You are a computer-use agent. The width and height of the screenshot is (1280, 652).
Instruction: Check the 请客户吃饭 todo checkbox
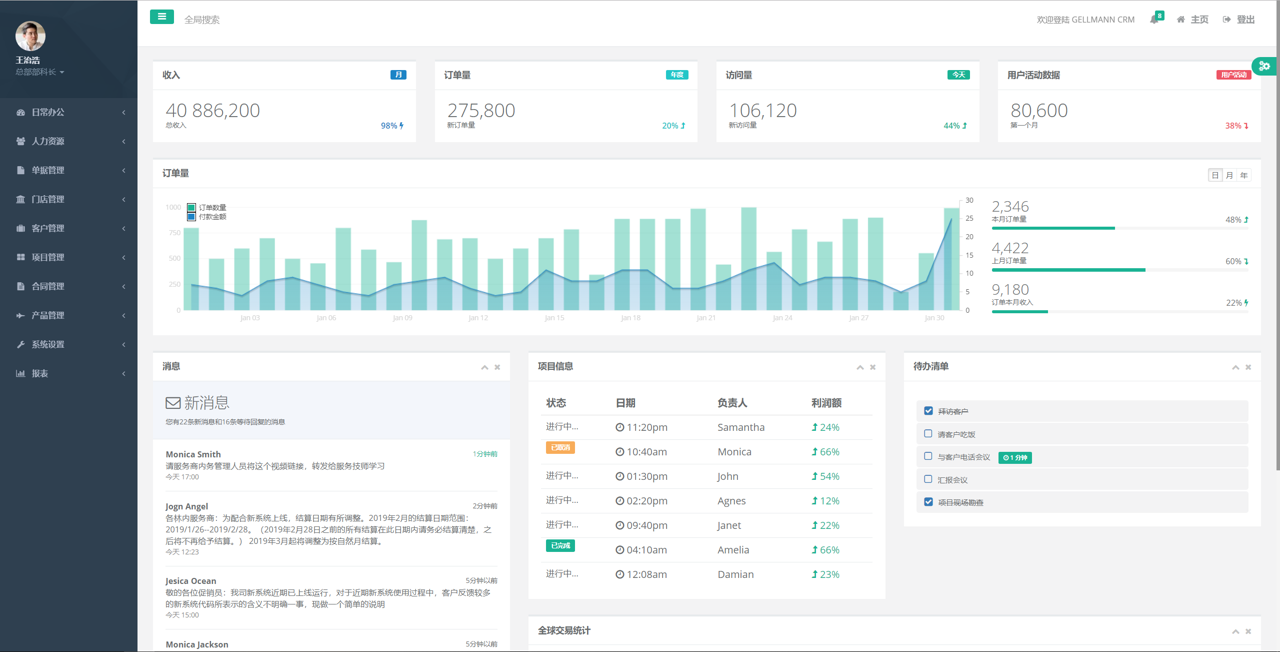[928, 434]
